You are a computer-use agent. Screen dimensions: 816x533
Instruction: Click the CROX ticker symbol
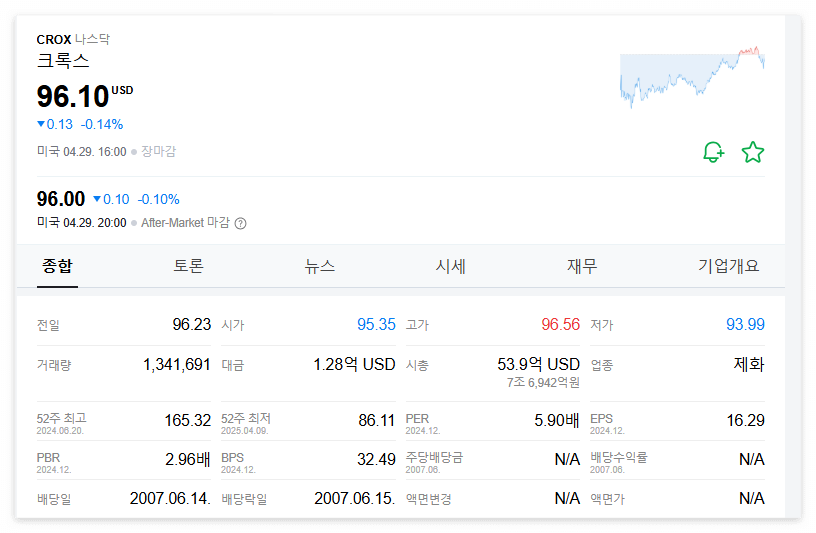point(54,40)
